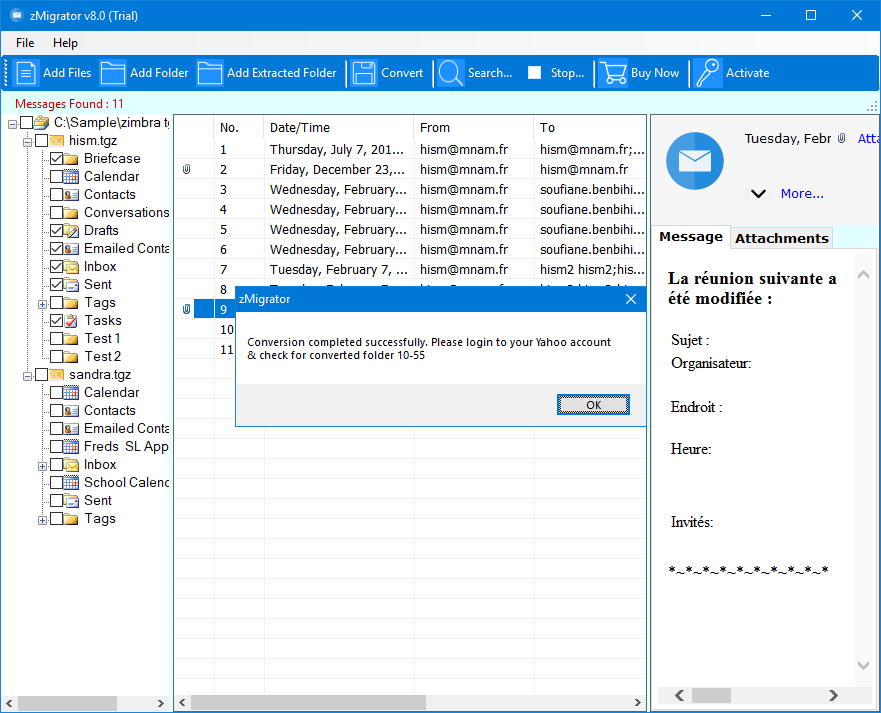The image size is (881, 713).
Task: Select message row number 7
Action: coord(410,270)
